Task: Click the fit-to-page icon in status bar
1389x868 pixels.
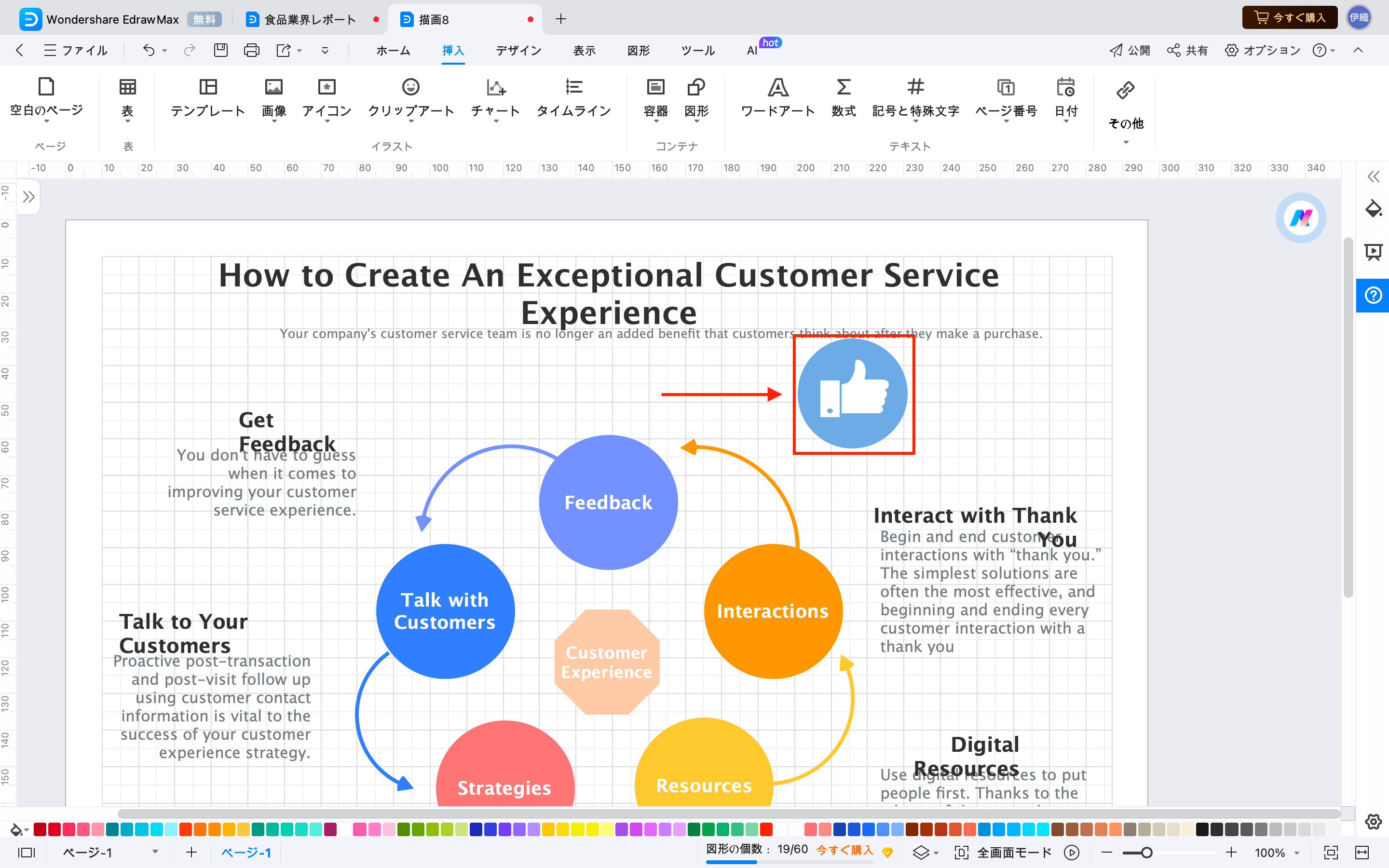Action: [1331, 853]
